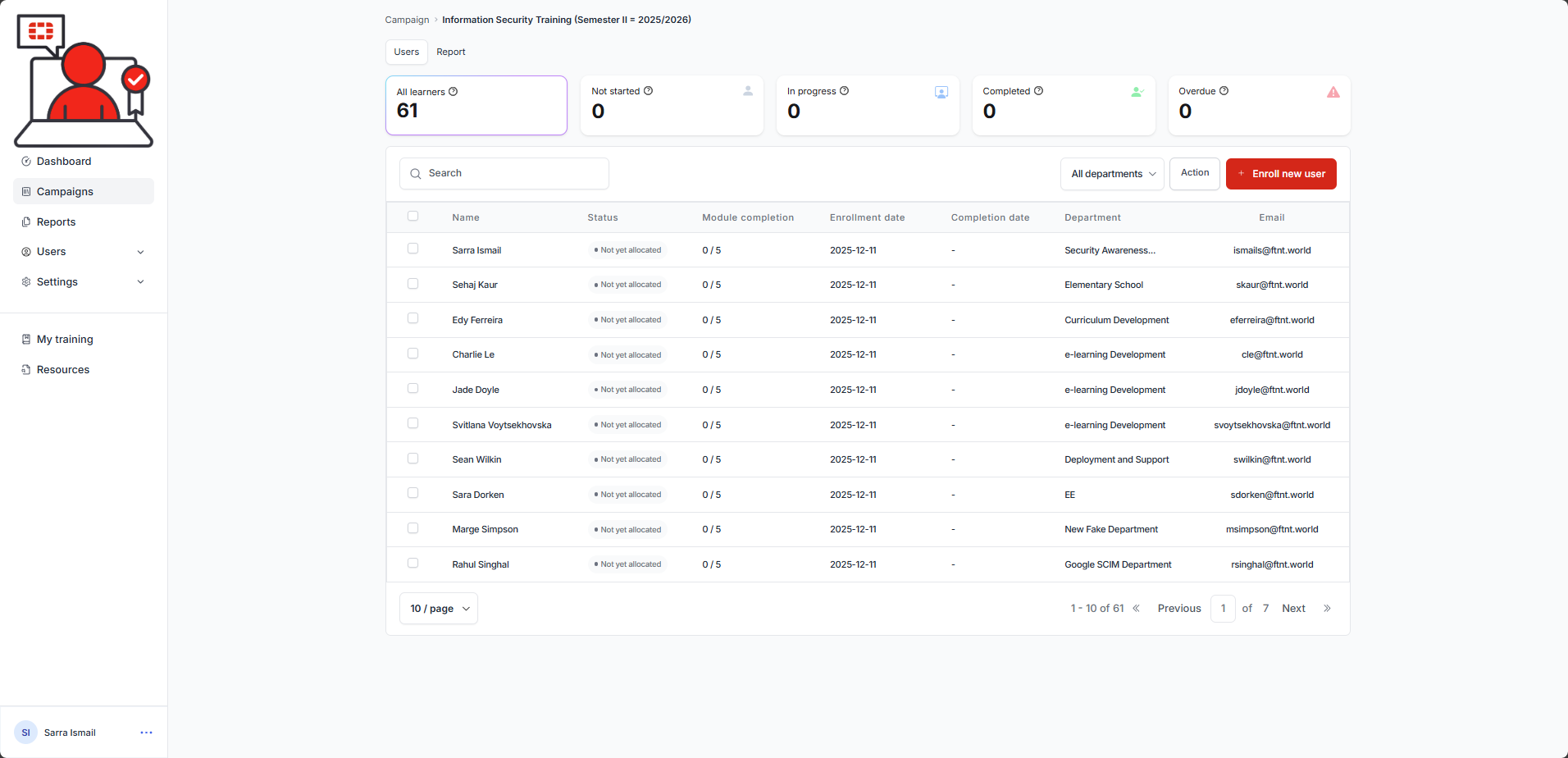Select the Users tab

click(x=407, y=52)
